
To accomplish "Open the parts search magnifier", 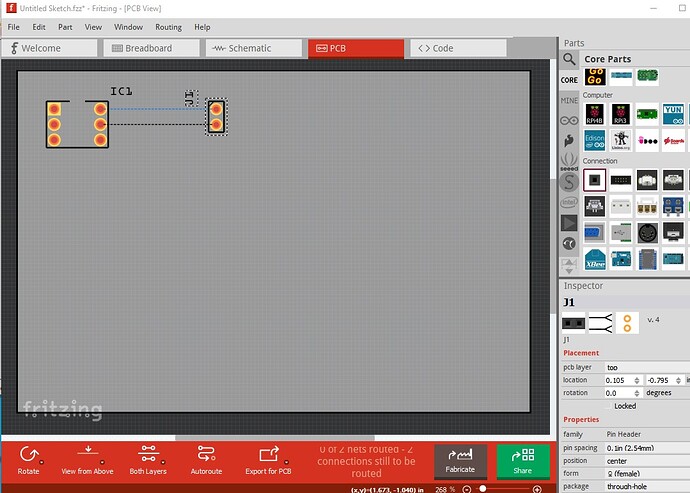I will [569, 59].
